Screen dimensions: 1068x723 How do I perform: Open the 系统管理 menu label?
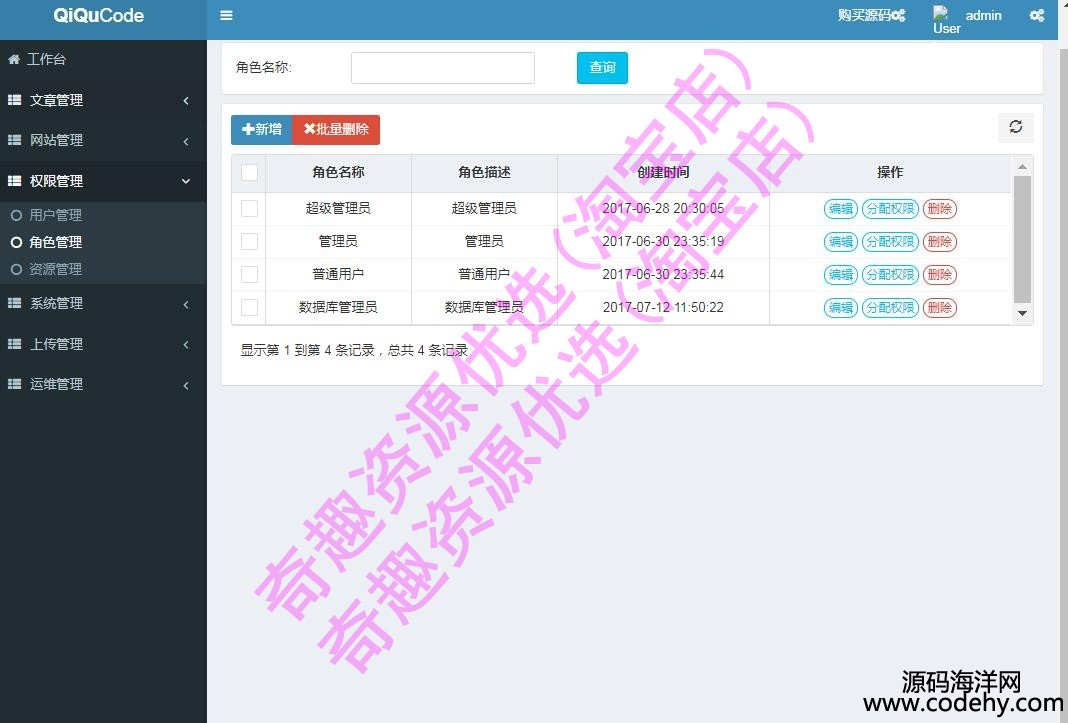pyautogui.click(x=57, y=303)
